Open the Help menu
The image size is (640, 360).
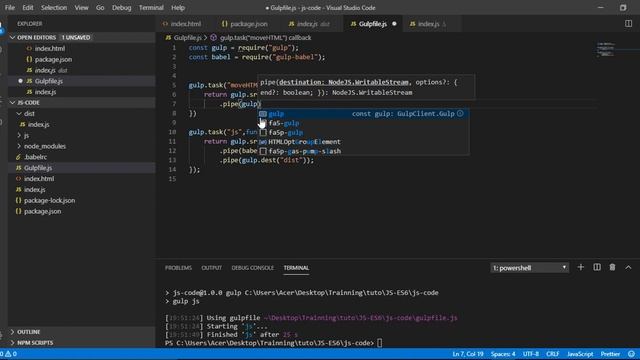tap(178, 8)
